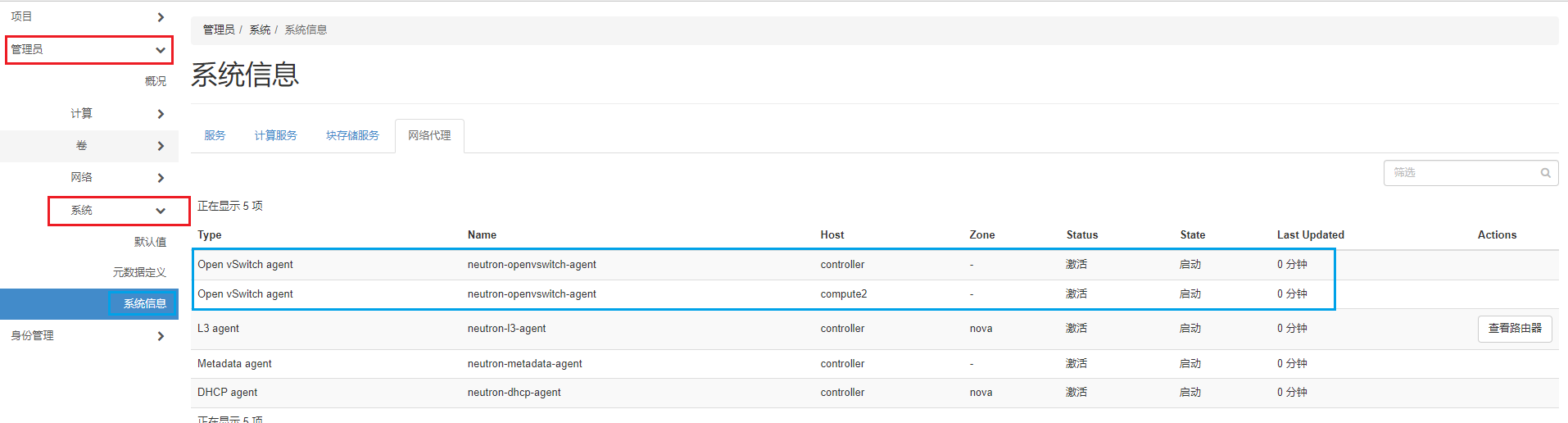The height and width of the screenshot is (423, 1568).
Task: Collapse the 管理员 sidebar section
Action: point(161,50)
